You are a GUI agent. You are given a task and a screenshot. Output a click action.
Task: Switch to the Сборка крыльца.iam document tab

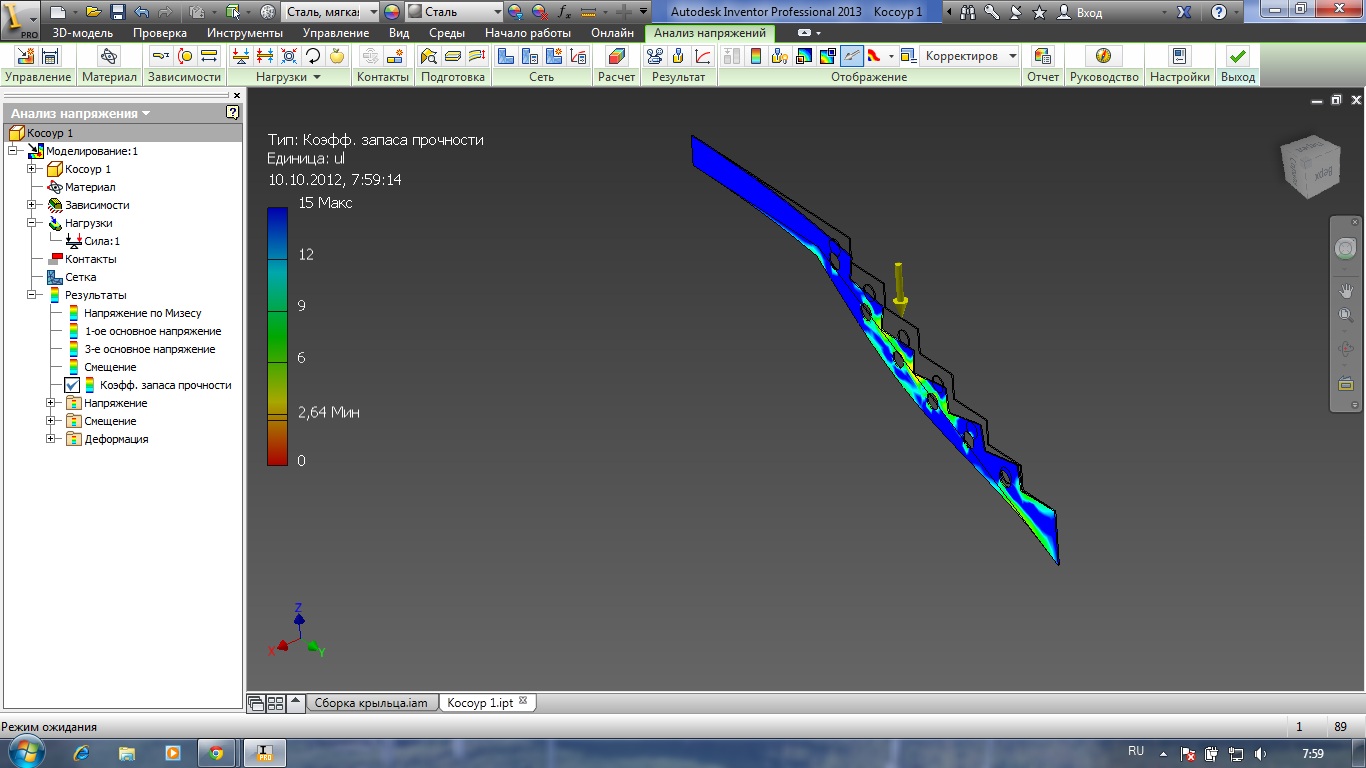point(371,703)
